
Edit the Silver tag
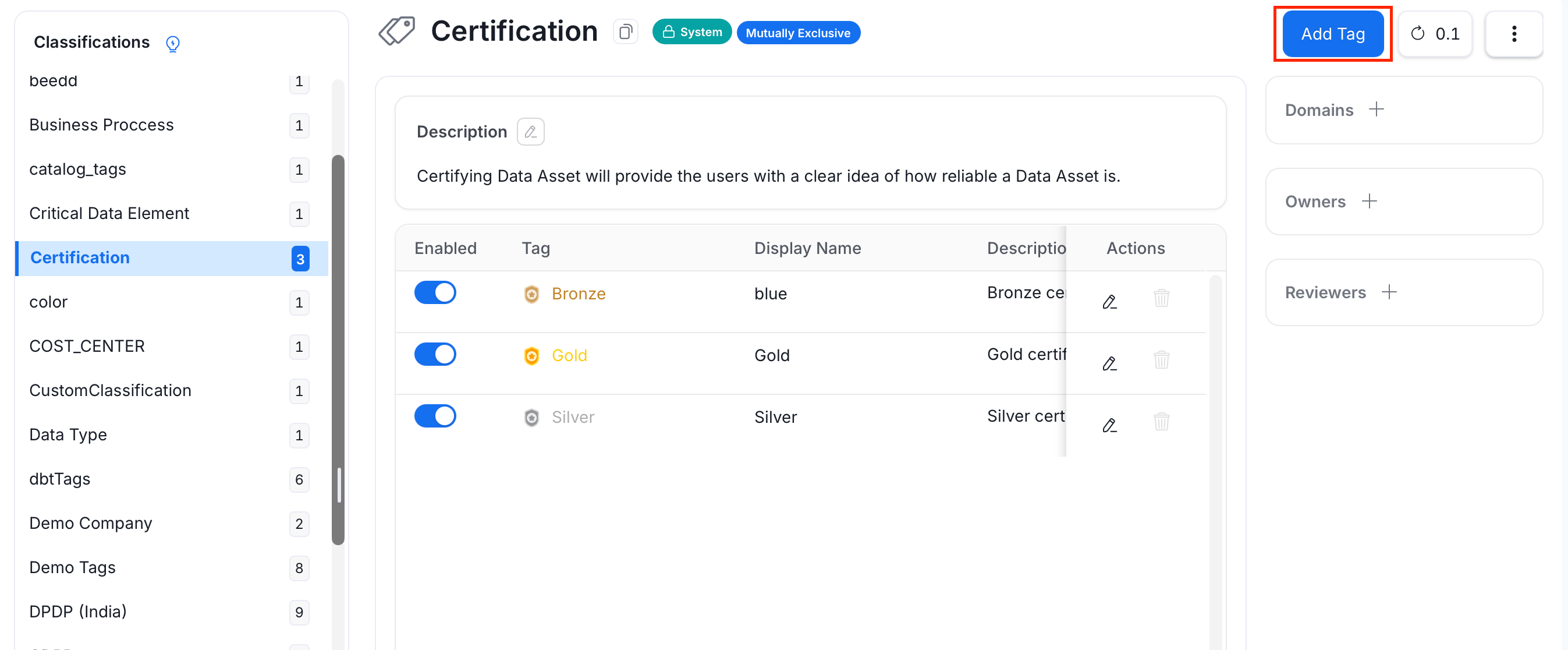point(1109,425)
